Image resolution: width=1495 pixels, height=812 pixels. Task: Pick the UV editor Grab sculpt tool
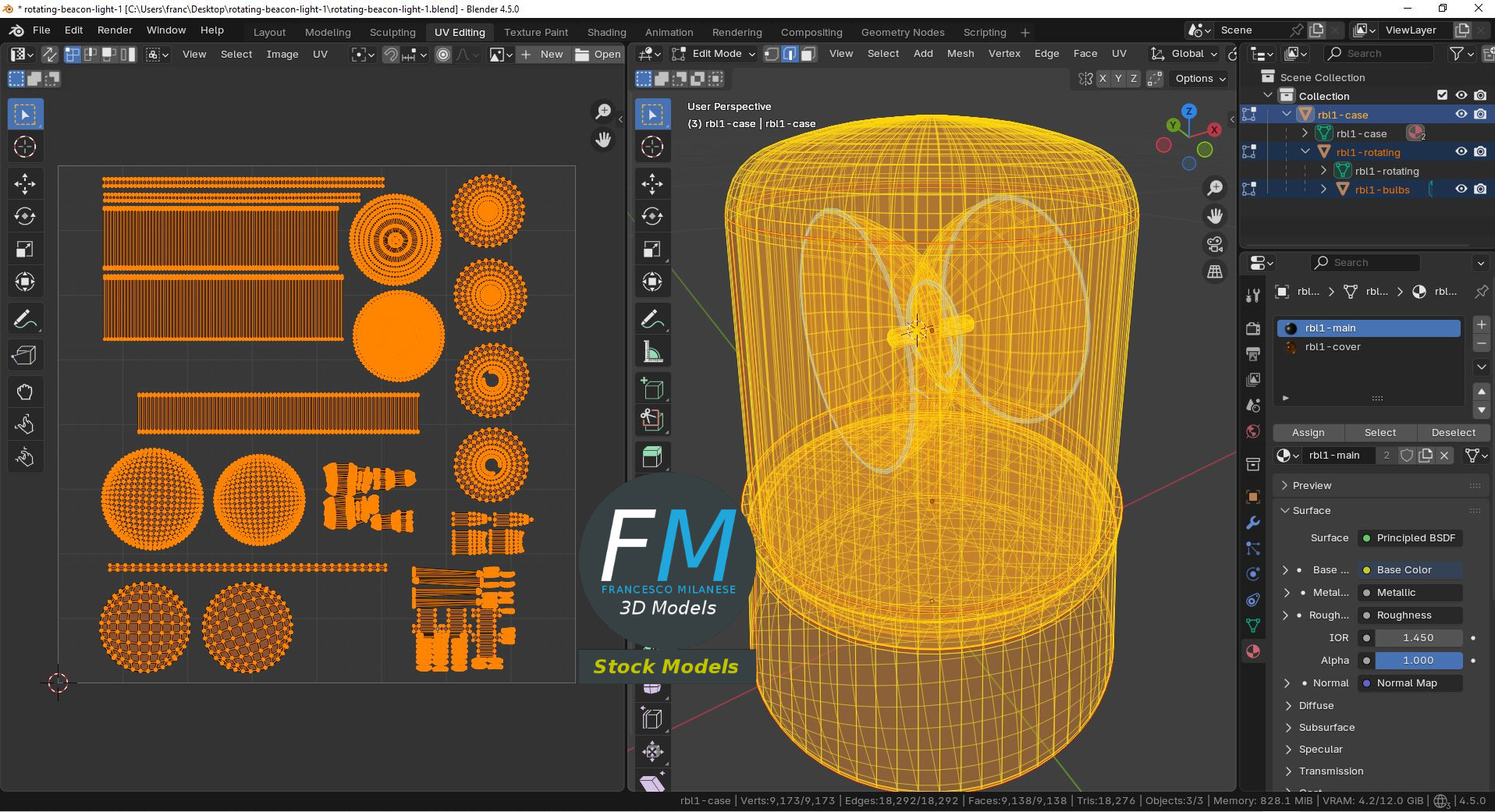(25, 392)
